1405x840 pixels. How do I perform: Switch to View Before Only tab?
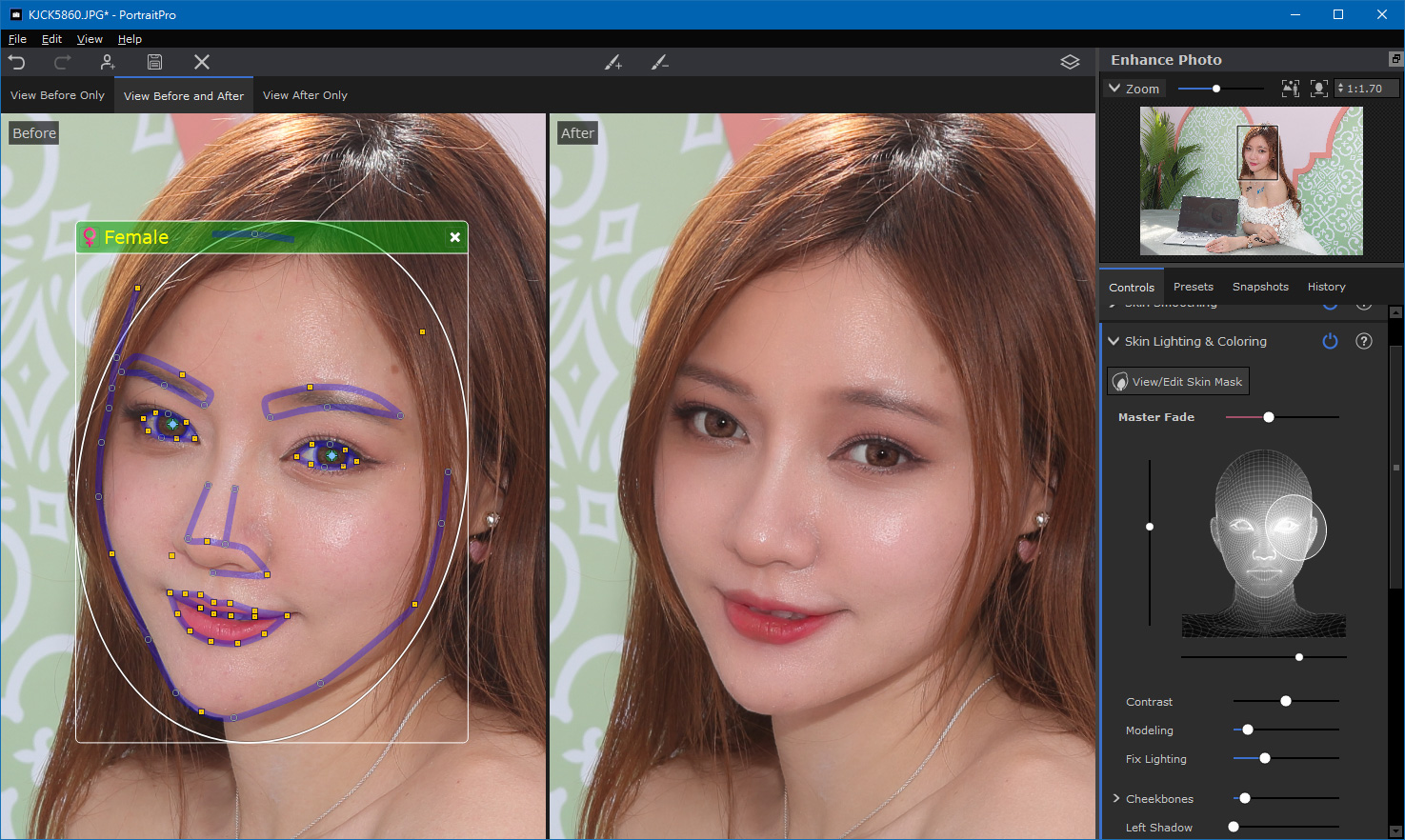coord(57,95)
